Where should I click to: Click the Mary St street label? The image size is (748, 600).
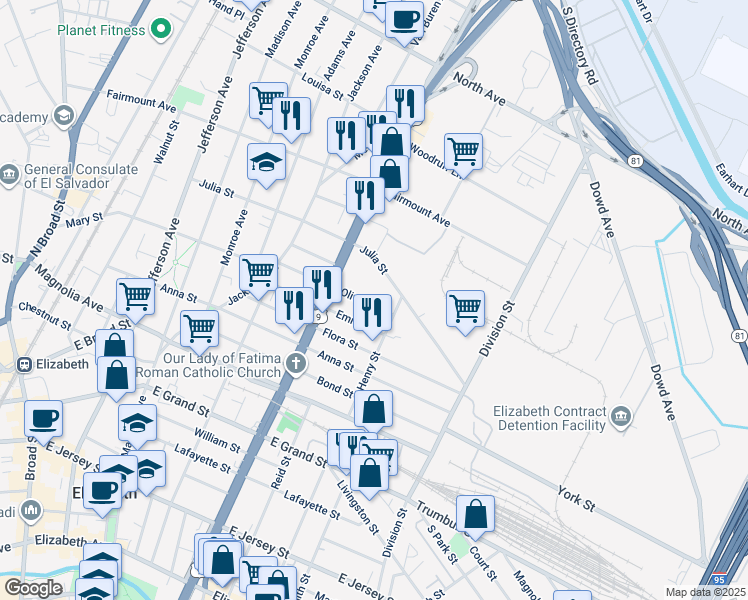tap(84, 220)
